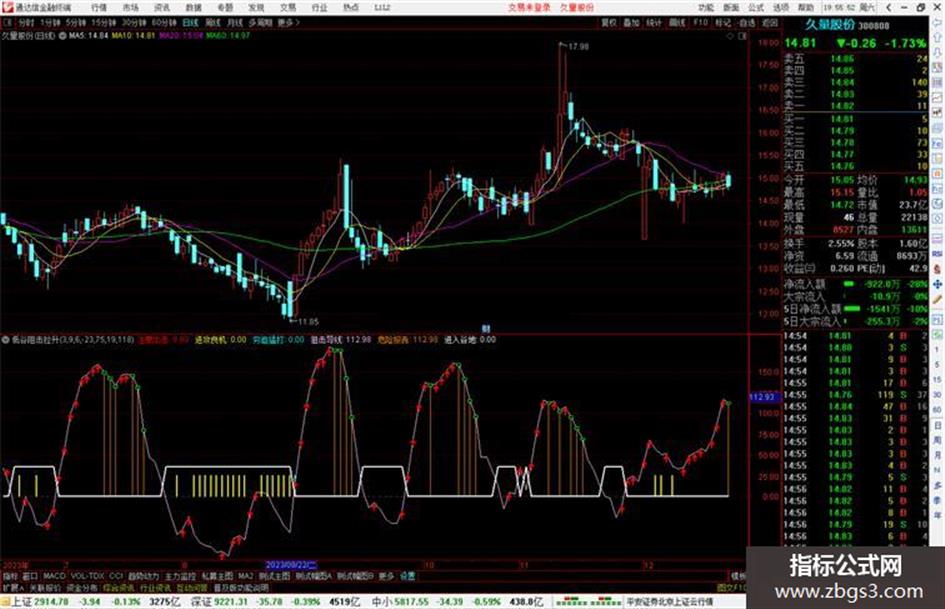Open the 资讯 menu
The image size is (945, 609).
click(162, 8)
